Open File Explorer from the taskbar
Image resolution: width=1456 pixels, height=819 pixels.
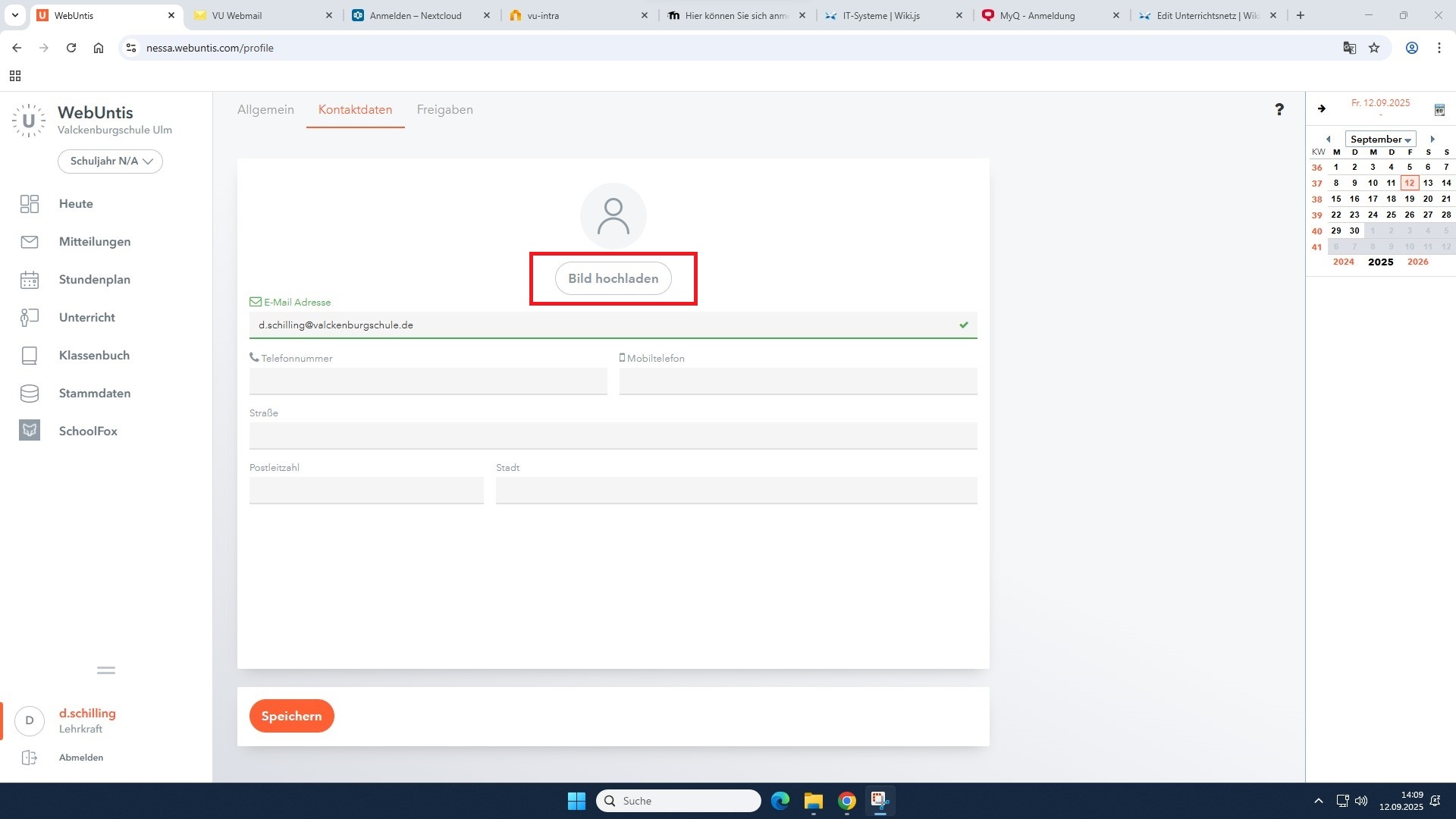coord(813,801)
